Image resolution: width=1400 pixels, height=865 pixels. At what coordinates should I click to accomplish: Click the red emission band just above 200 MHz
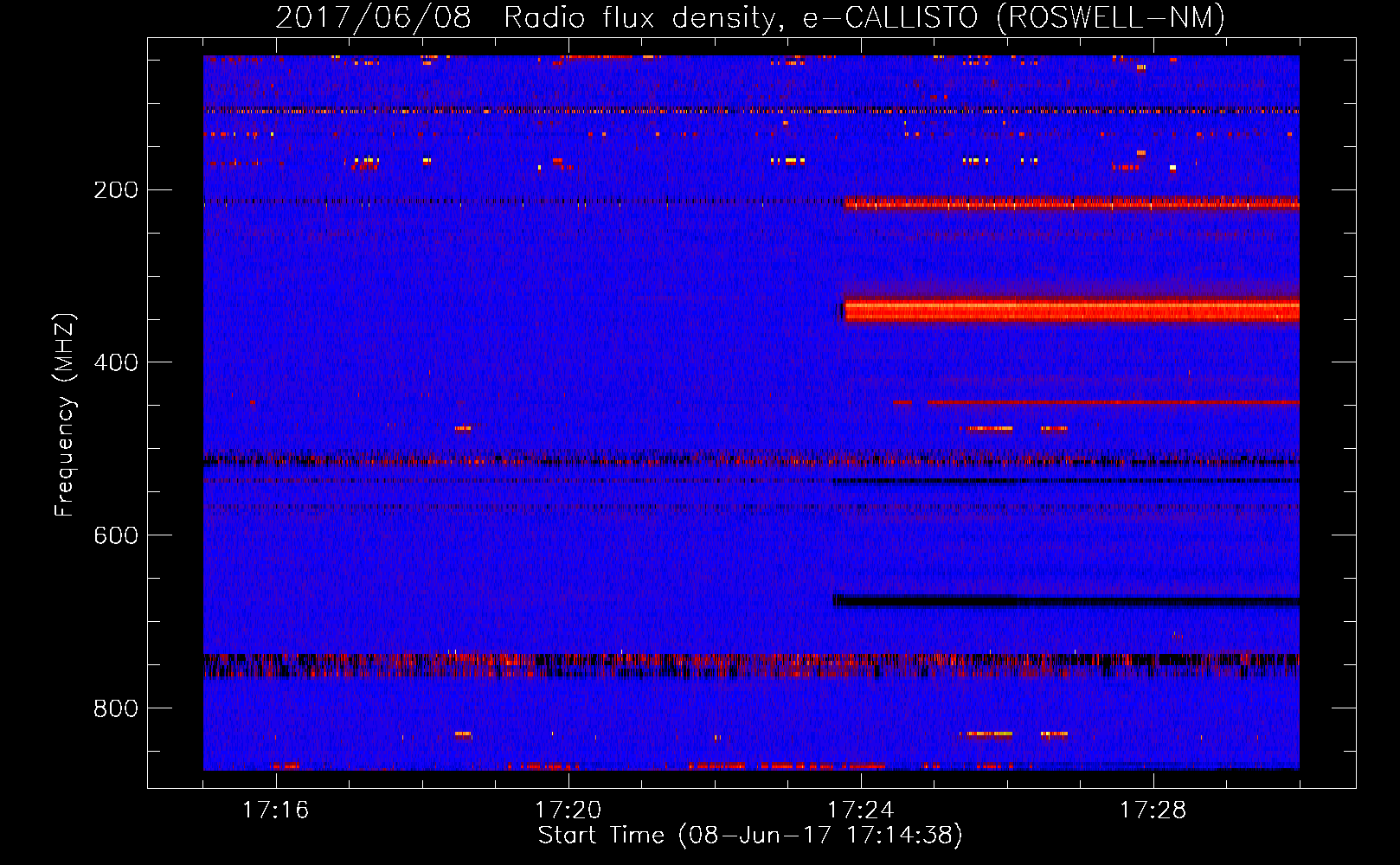coord(1071,203)
